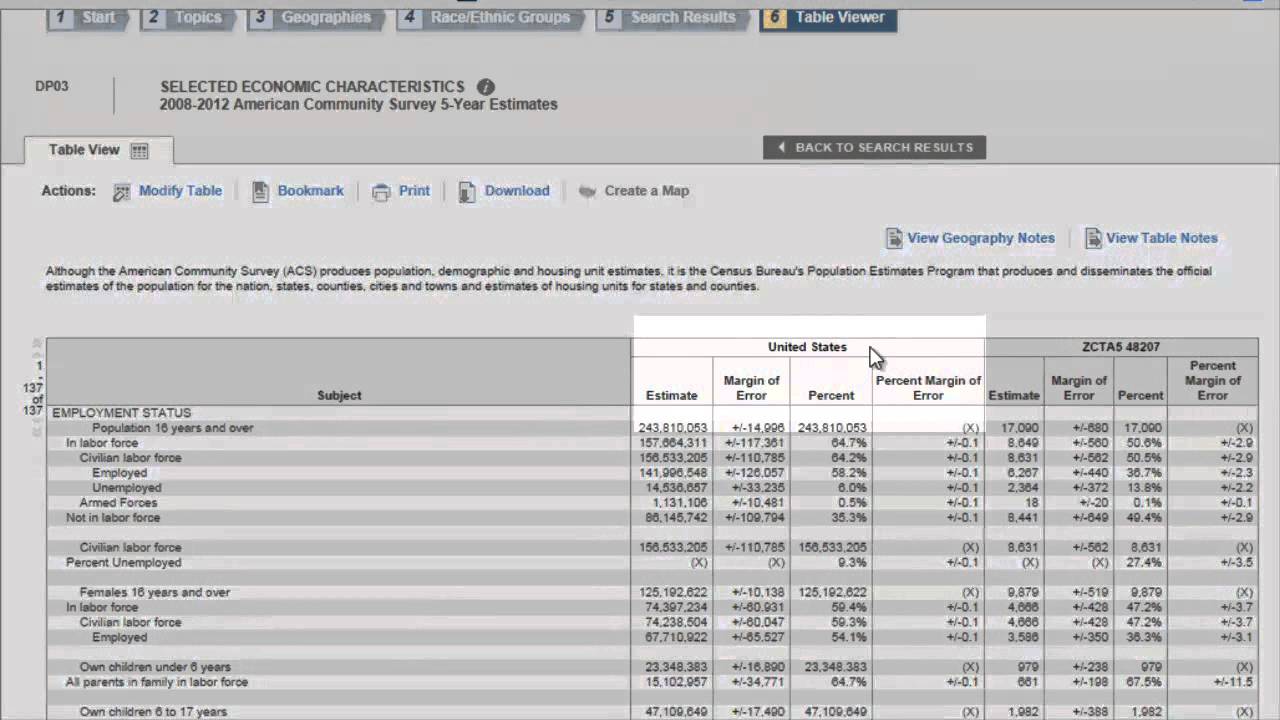Click the View Geography Notes icon
This screenshot has width=1280, height=720.
click(894, 238)
